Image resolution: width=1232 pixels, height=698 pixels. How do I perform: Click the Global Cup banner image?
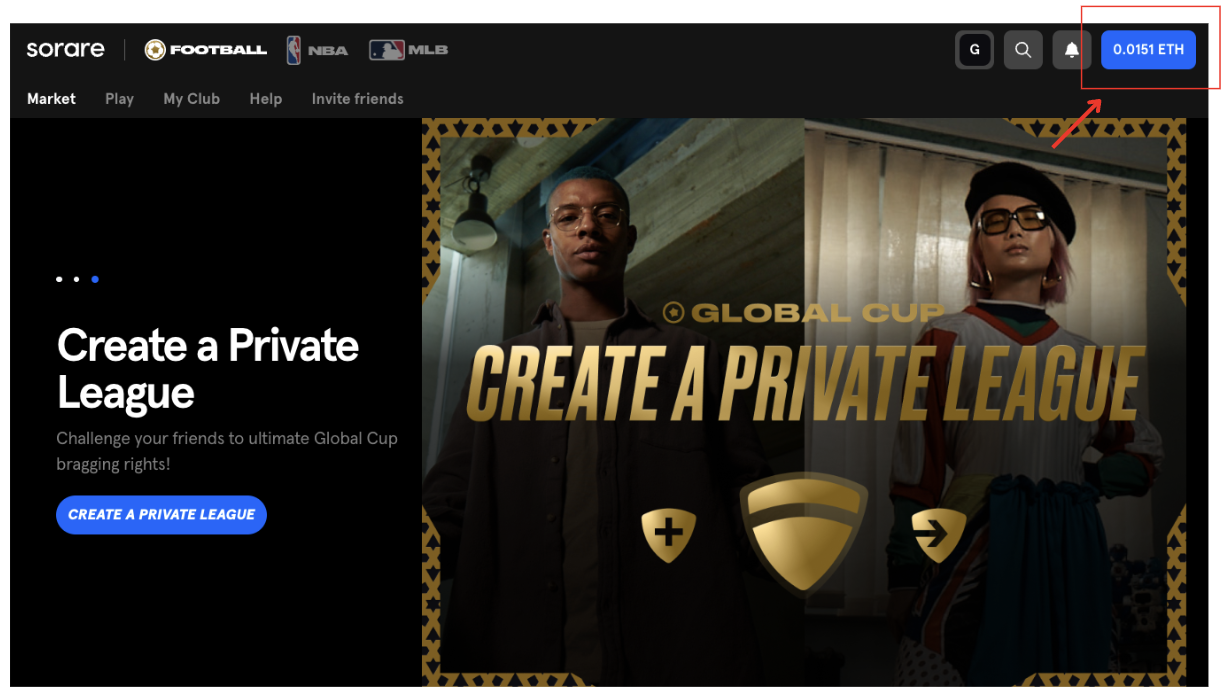(x=804, y=403)
